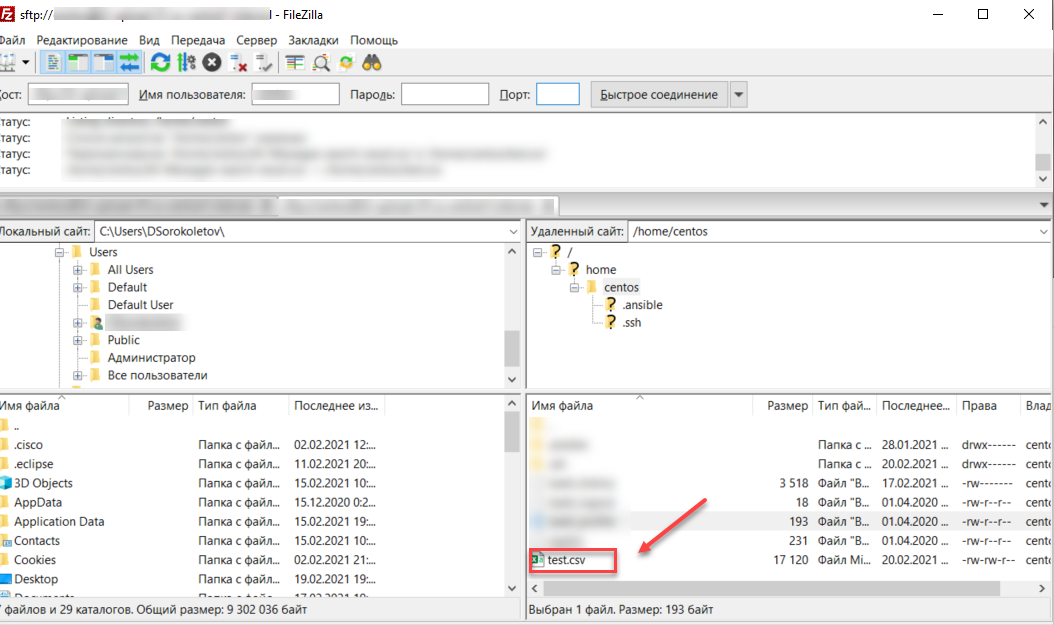Click the Process queue toolbar icon
The height and width of the screenshot is (625, 1054).
coord(186,63)
